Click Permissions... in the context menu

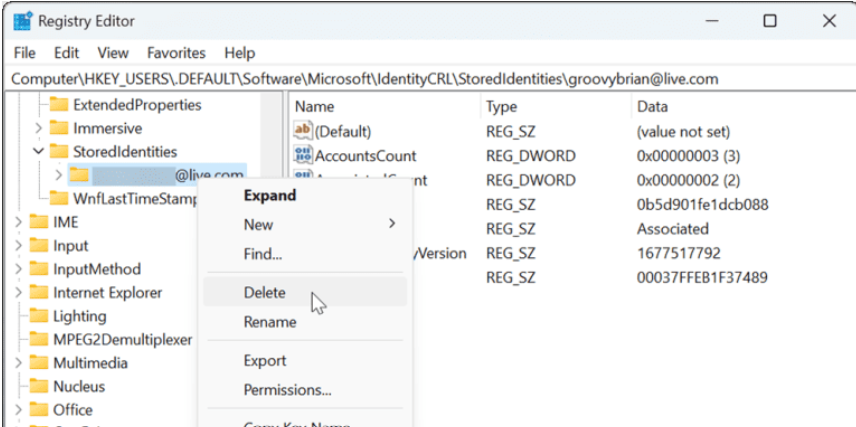tap(287, 390)
